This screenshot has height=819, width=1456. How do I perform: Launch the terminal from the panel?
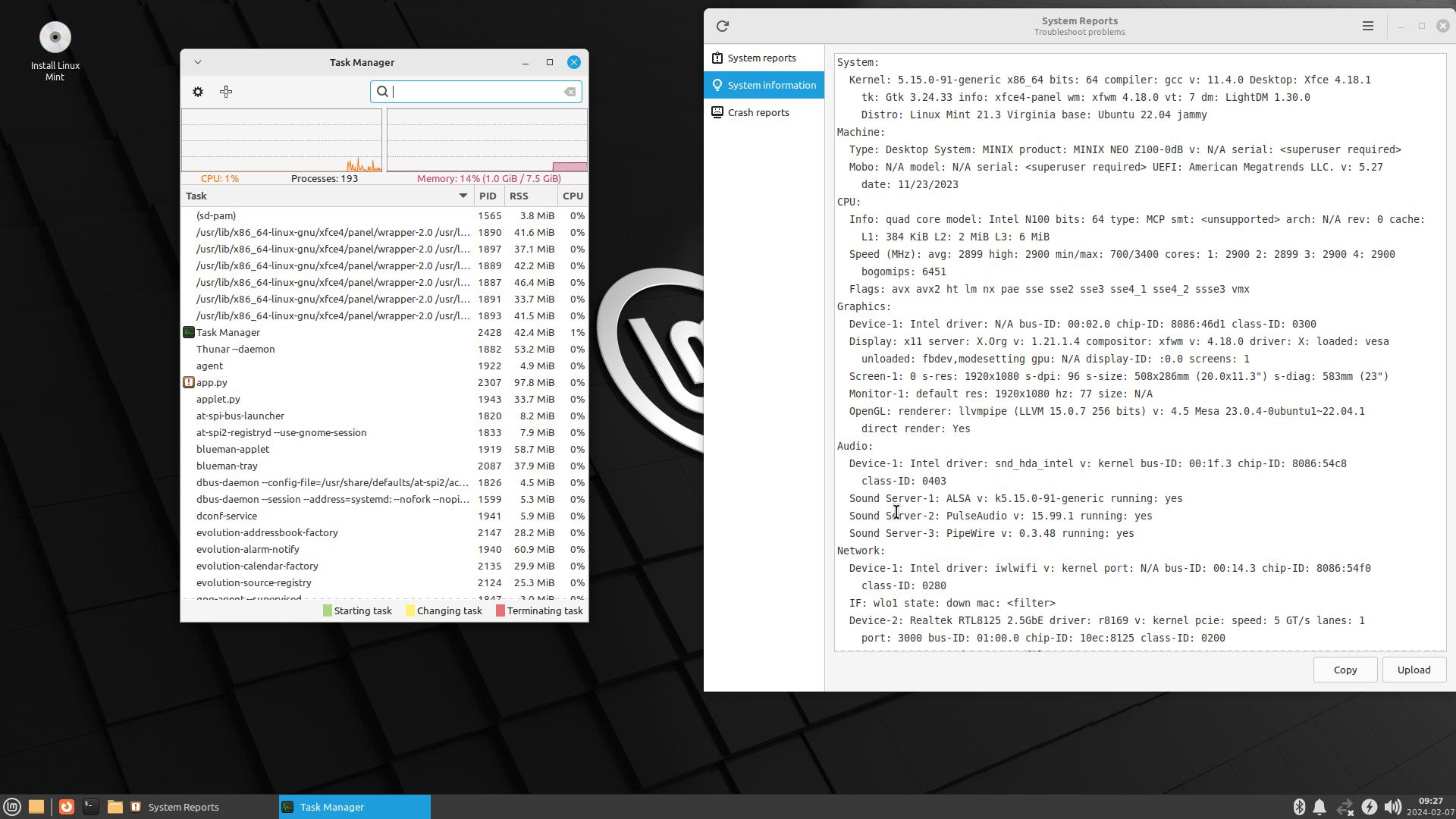[x=91, y=807]
